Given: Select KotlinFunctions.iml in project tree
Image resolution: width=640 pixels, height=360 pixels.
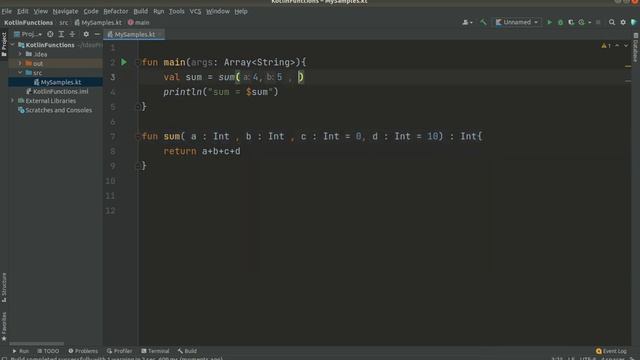Looking at the screenshot, I should [x=56, y=91].
